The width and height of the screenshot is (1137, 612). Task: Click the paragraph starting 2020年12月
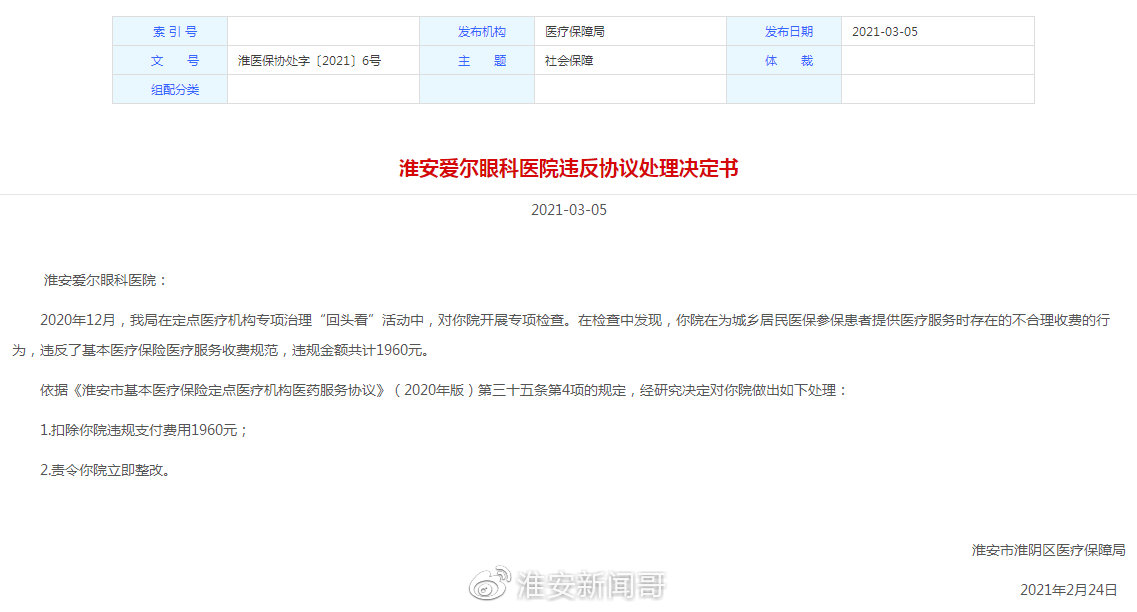tap(561, 335)
